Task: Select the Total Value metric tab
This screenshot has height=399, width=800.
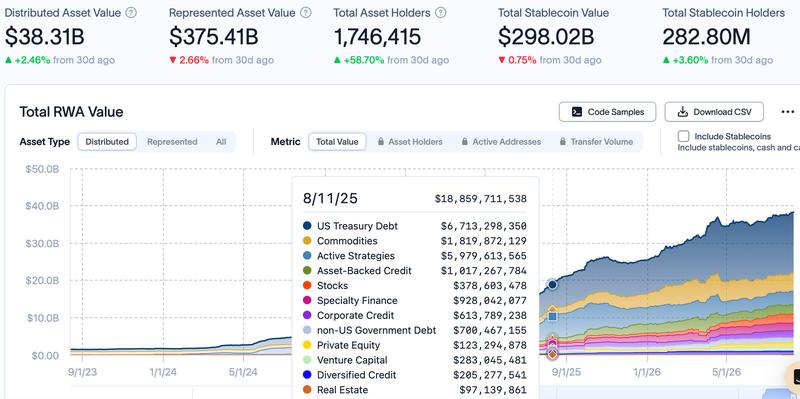Action: 337,142
